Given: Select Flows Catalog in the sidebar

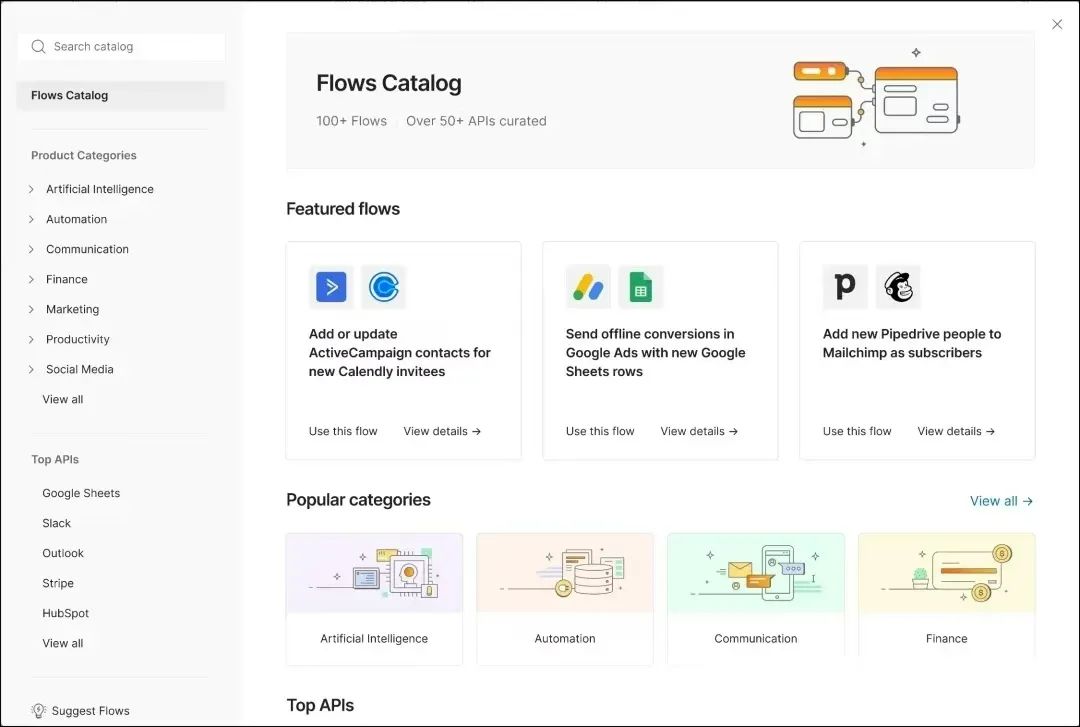Looking at the screenshot, I should point(70,96).
